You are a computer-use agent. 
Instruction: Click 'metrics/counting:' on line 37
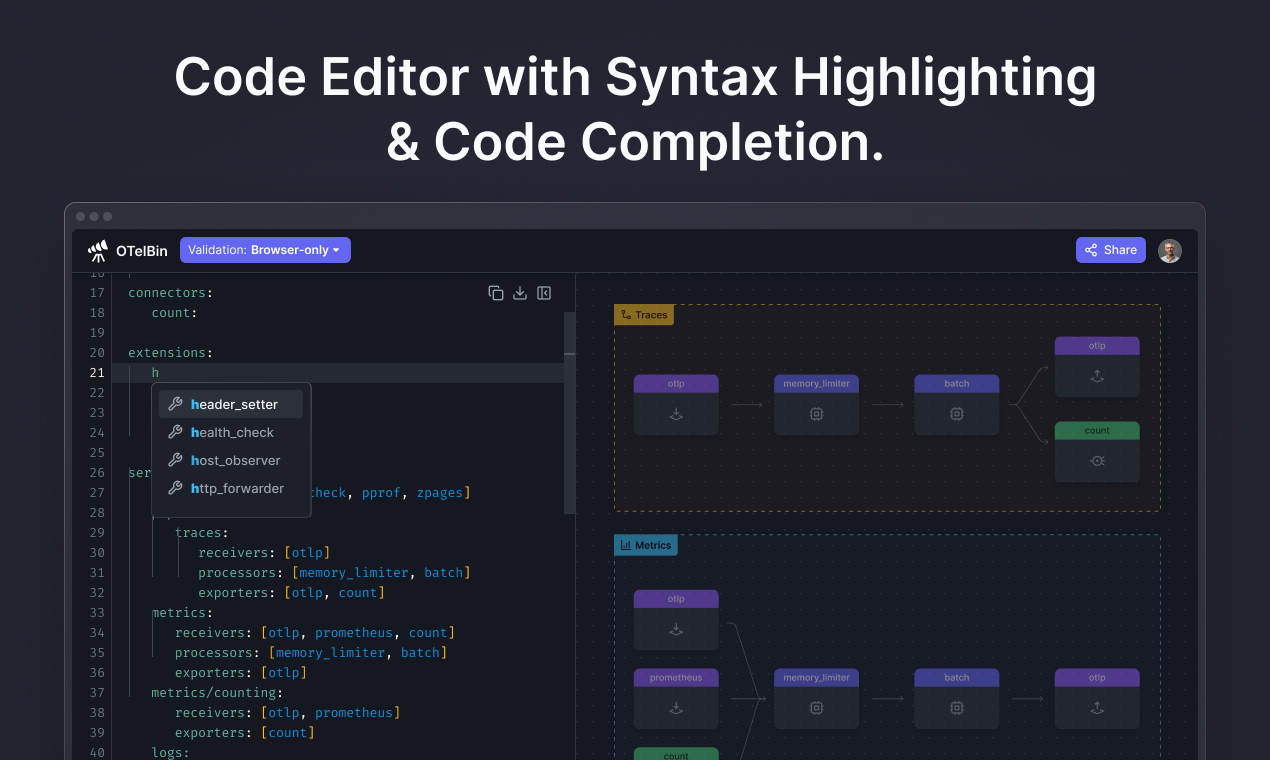tap(217, 693)
